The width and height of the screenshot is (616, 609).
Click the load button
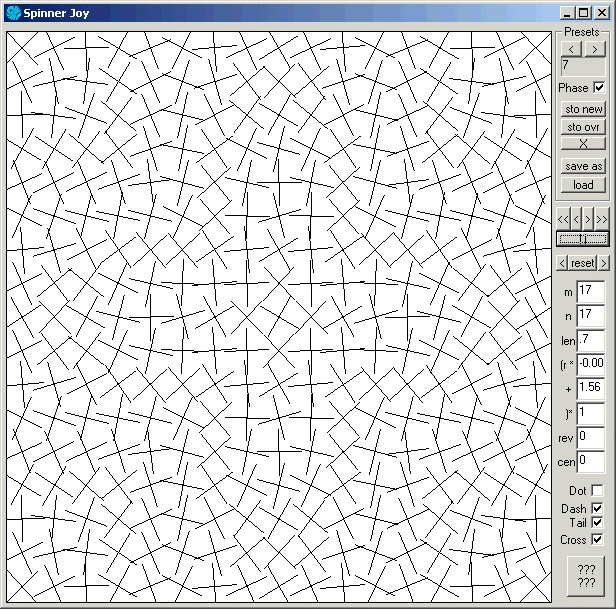point(583,185)
